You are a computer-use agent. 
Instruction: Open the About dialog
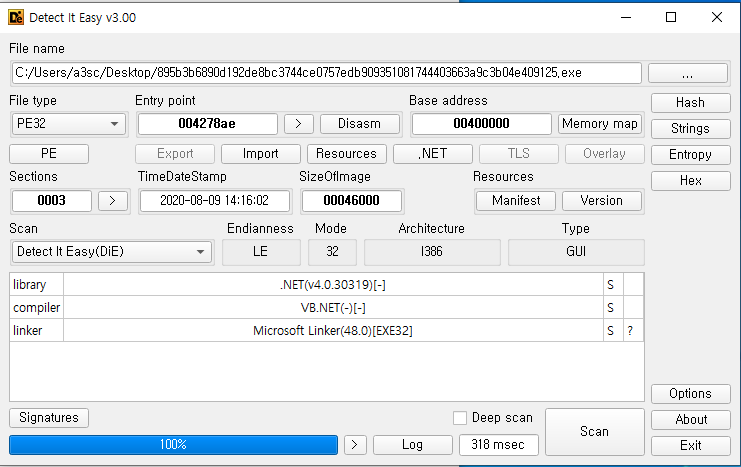pyautogui.click(x=690, y=420)
